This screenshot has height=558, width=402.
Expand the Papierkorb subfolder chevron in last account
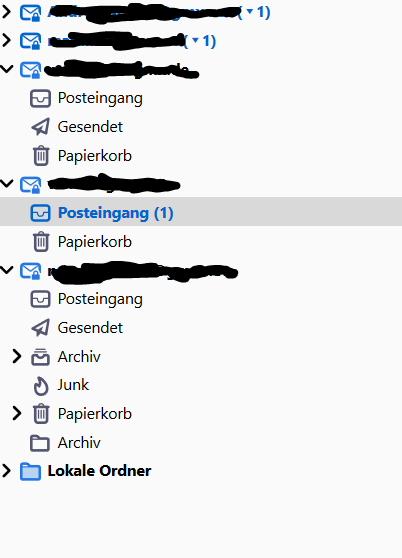coord(16,414)
